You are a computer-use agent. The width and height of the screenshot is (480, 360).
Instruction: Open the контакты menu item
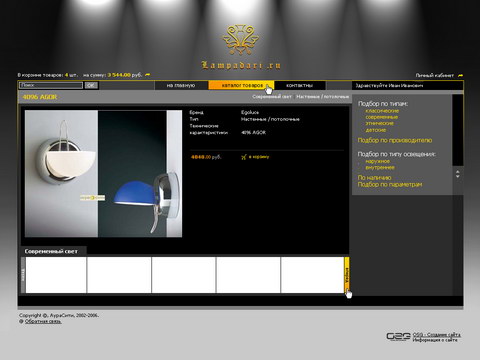[x=299, y=85]
